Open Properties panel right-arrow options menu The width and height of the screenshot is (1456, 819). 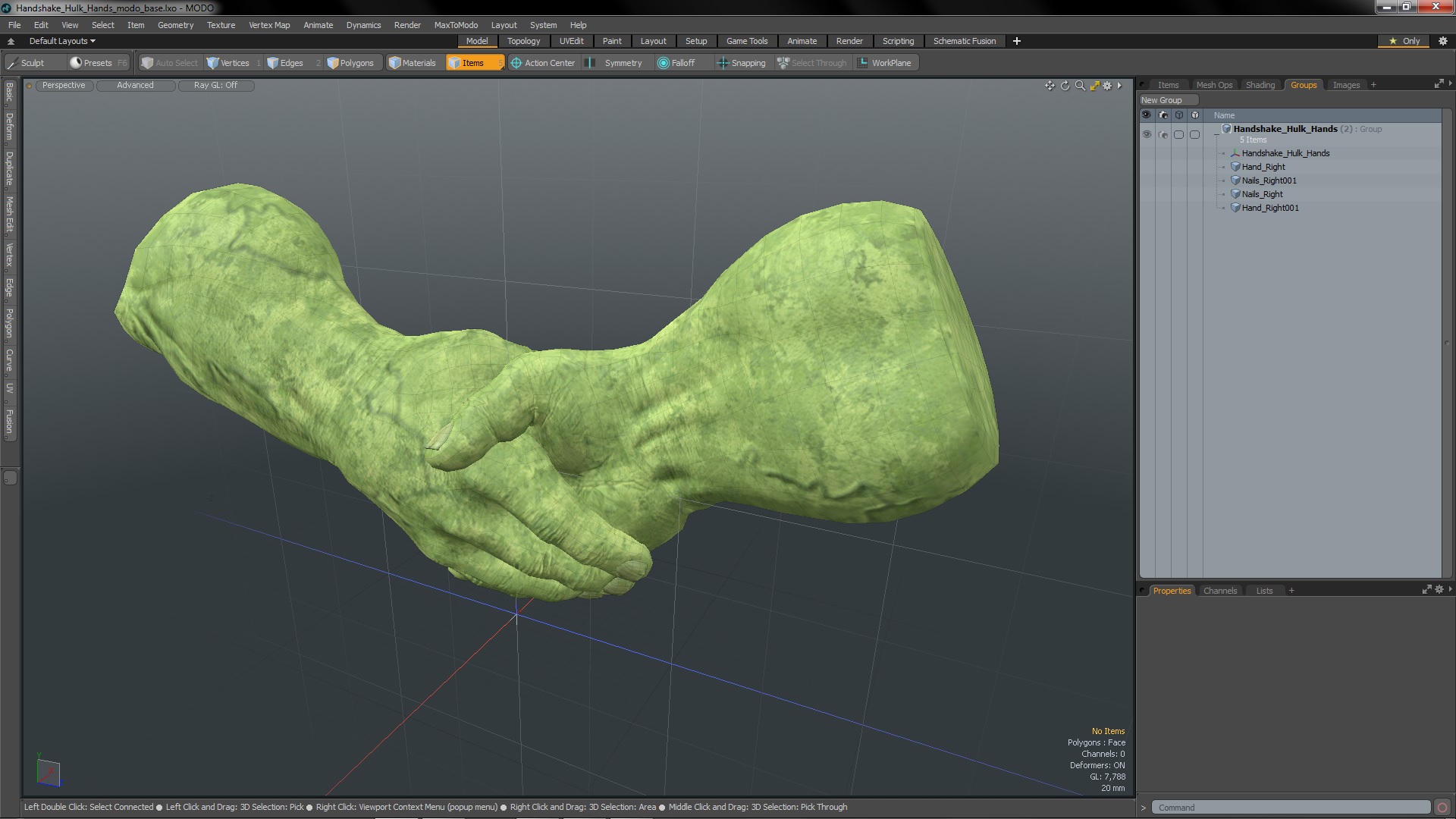tap(1450, 589)
